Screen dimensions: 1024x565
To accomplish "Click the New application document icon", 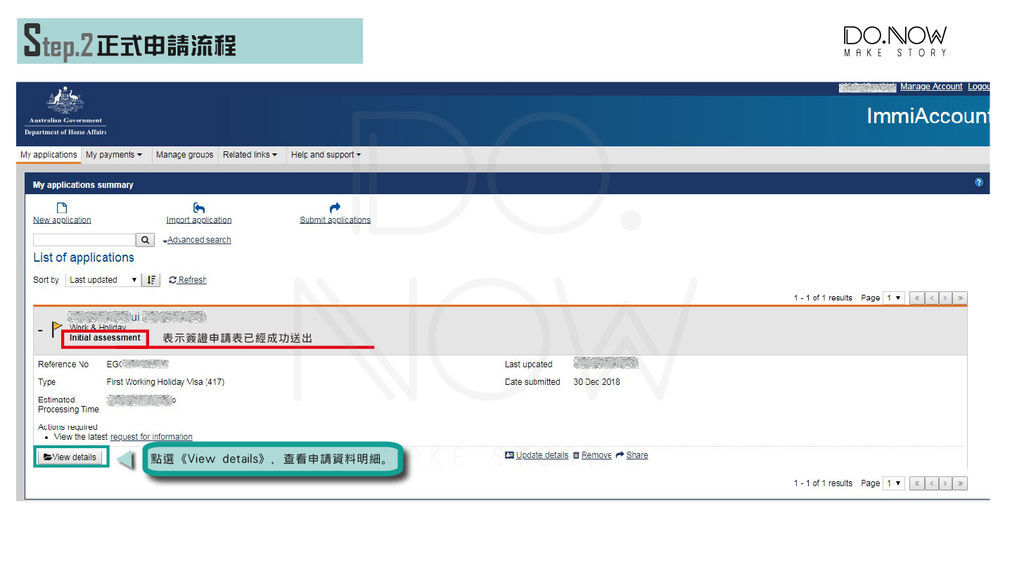I will tap(62, 208).
